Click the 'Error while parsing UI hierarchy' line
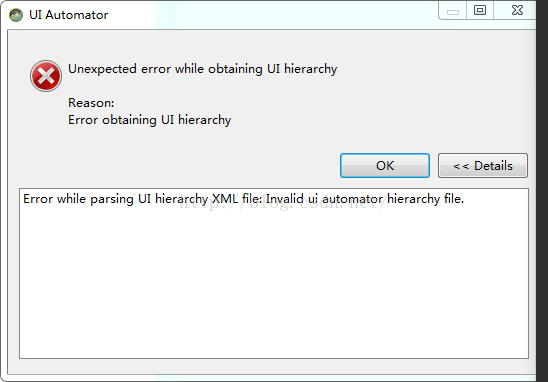This screenshot has width=548, height=382. pyautogui.click(x=115, y=199)
